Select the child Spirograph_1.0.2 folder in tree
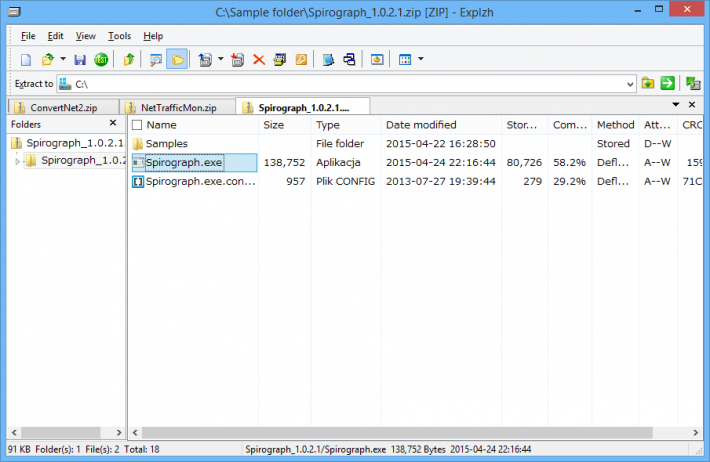The image size is (710, 462). tap(83, 160)
